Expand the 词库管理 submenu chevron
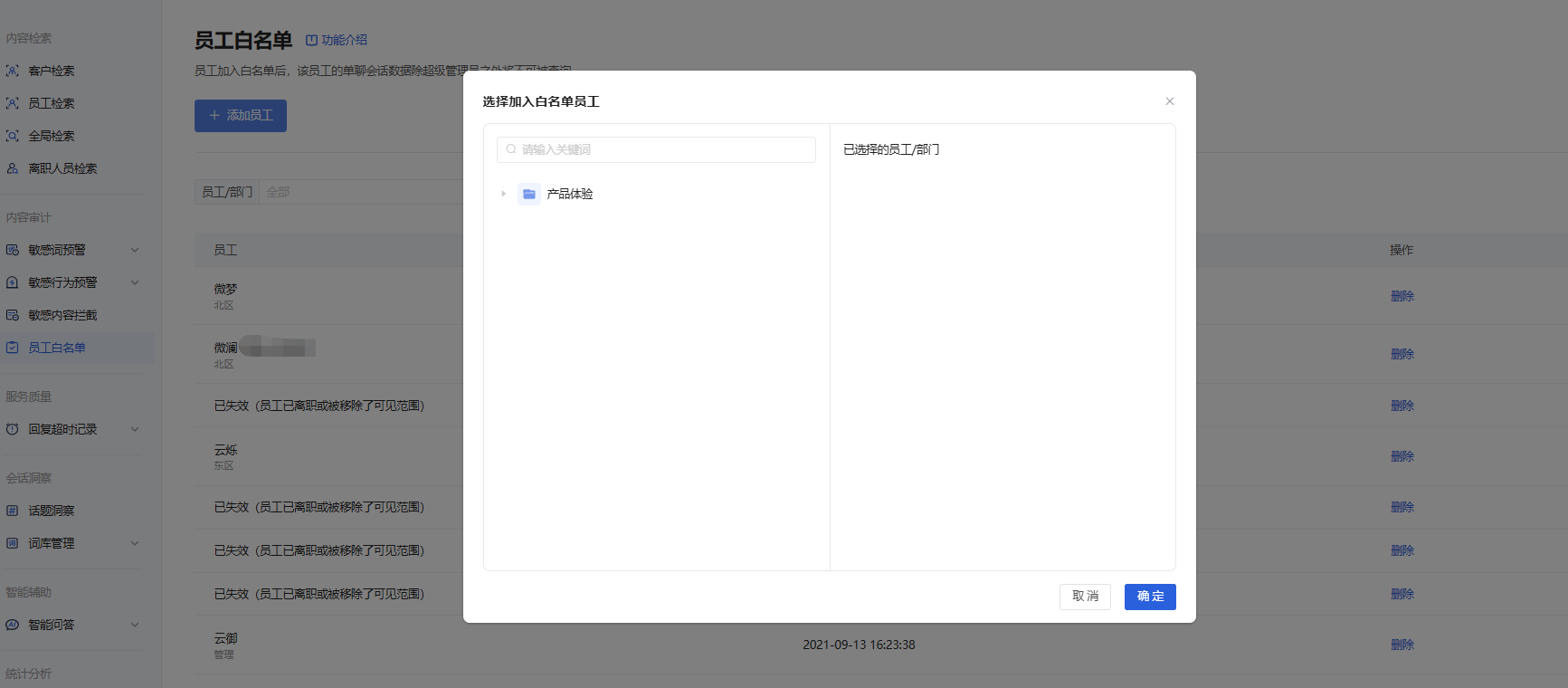The image size is (1568, 688). click(135, 543)
